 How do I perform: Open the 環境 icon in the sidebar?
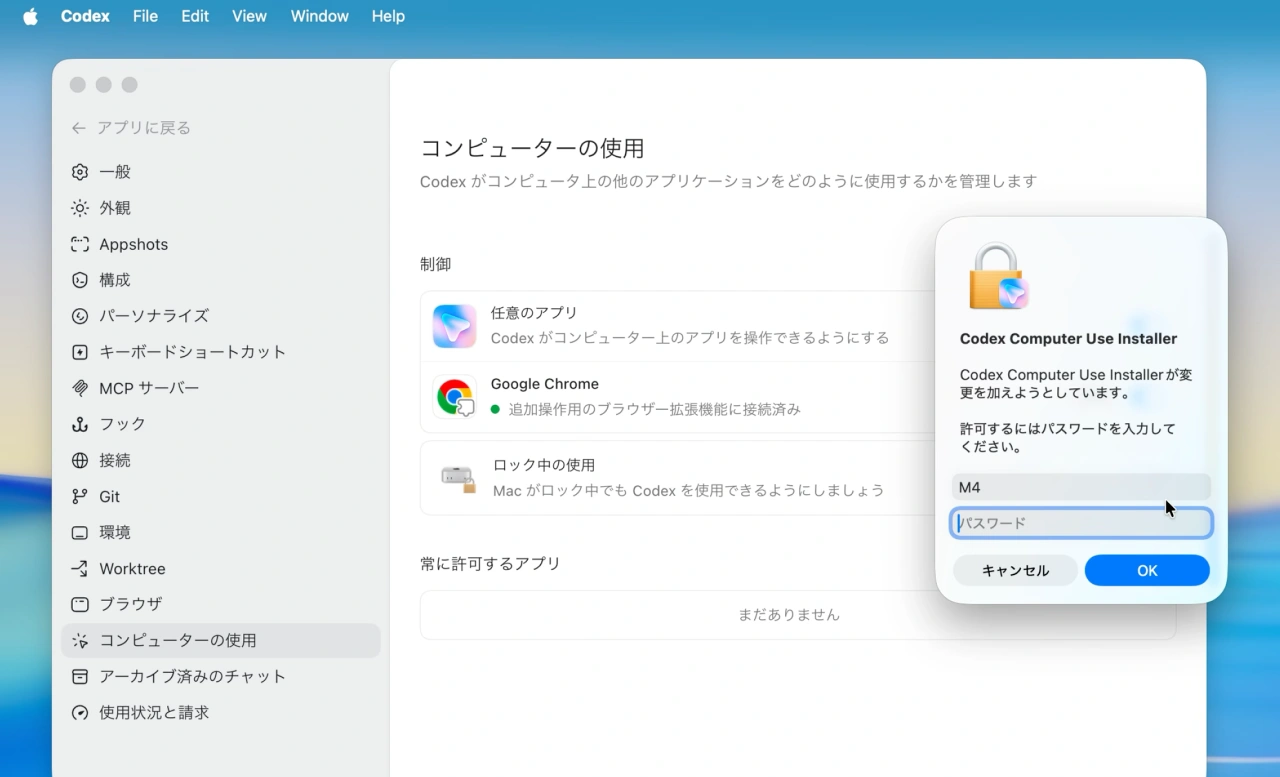(x=80, y=532)
